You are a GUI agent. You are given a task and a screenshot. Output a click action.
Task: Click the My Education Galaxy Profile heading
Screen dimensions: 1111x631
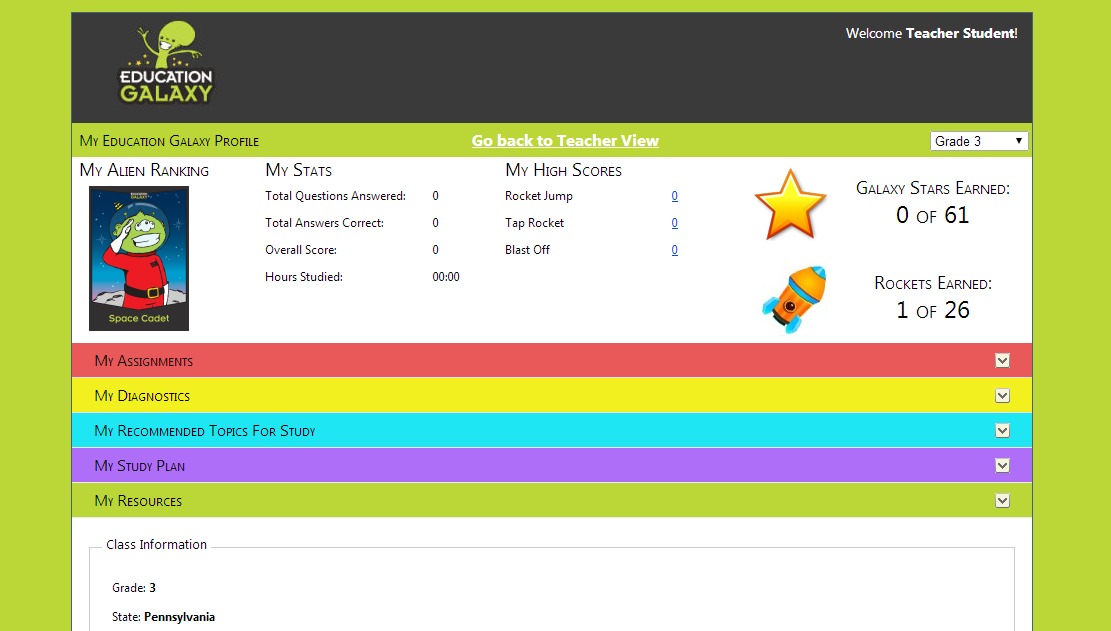pyautogui.click(x=169, y=141)
